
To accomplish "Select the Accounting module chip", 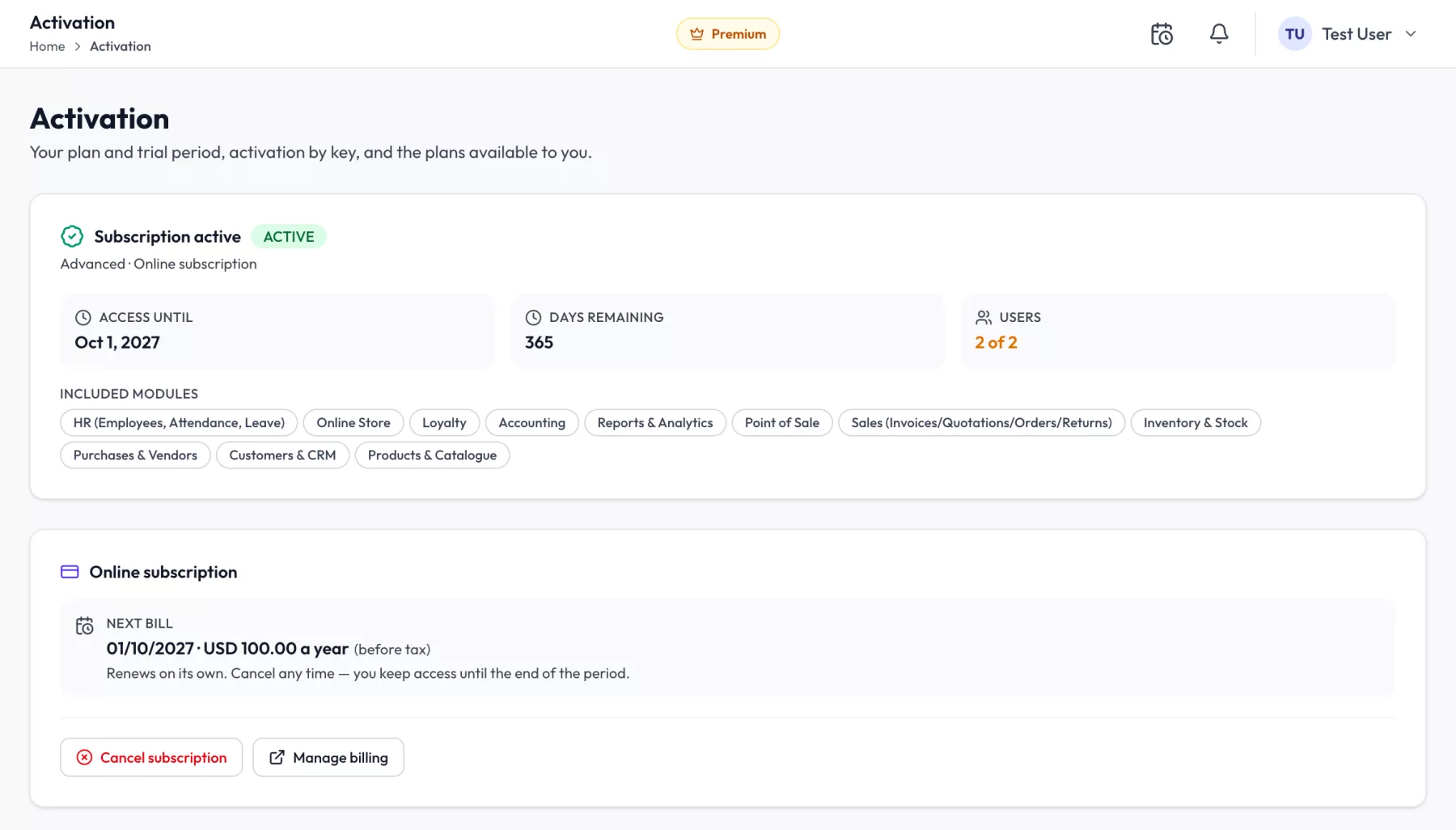I will coord(531,422).
